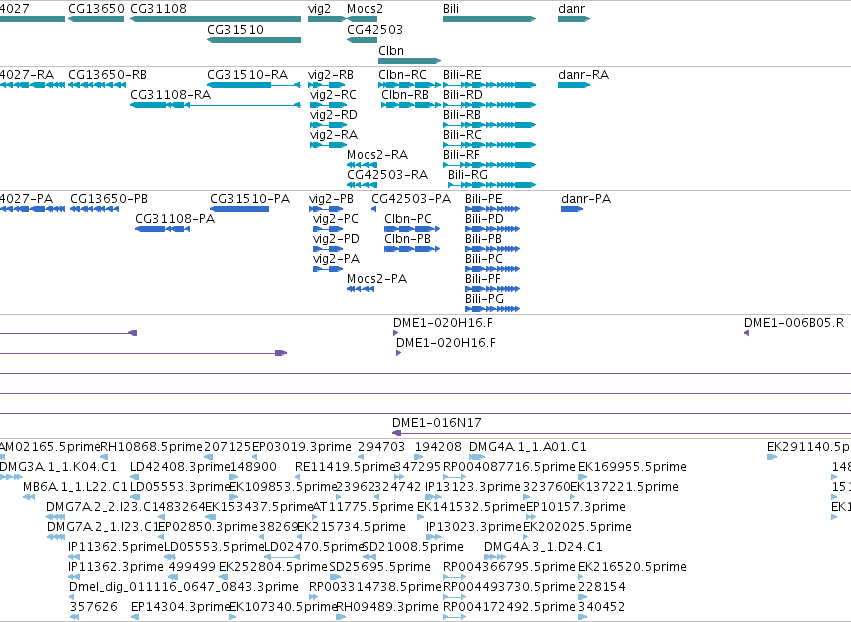Click the CG31108-RA transcript glyph

coord(215,105)
